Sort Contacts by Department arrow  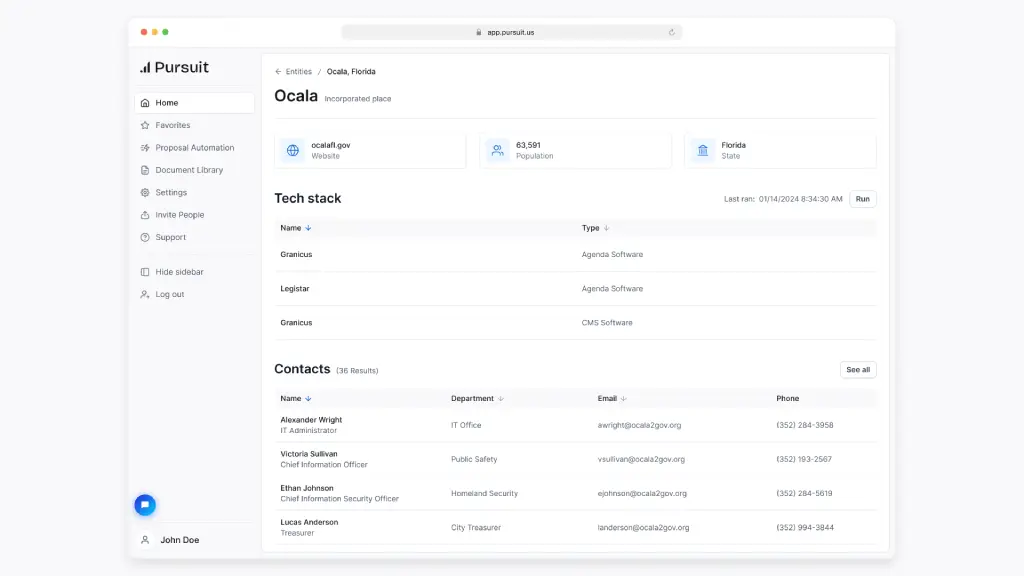501,398
